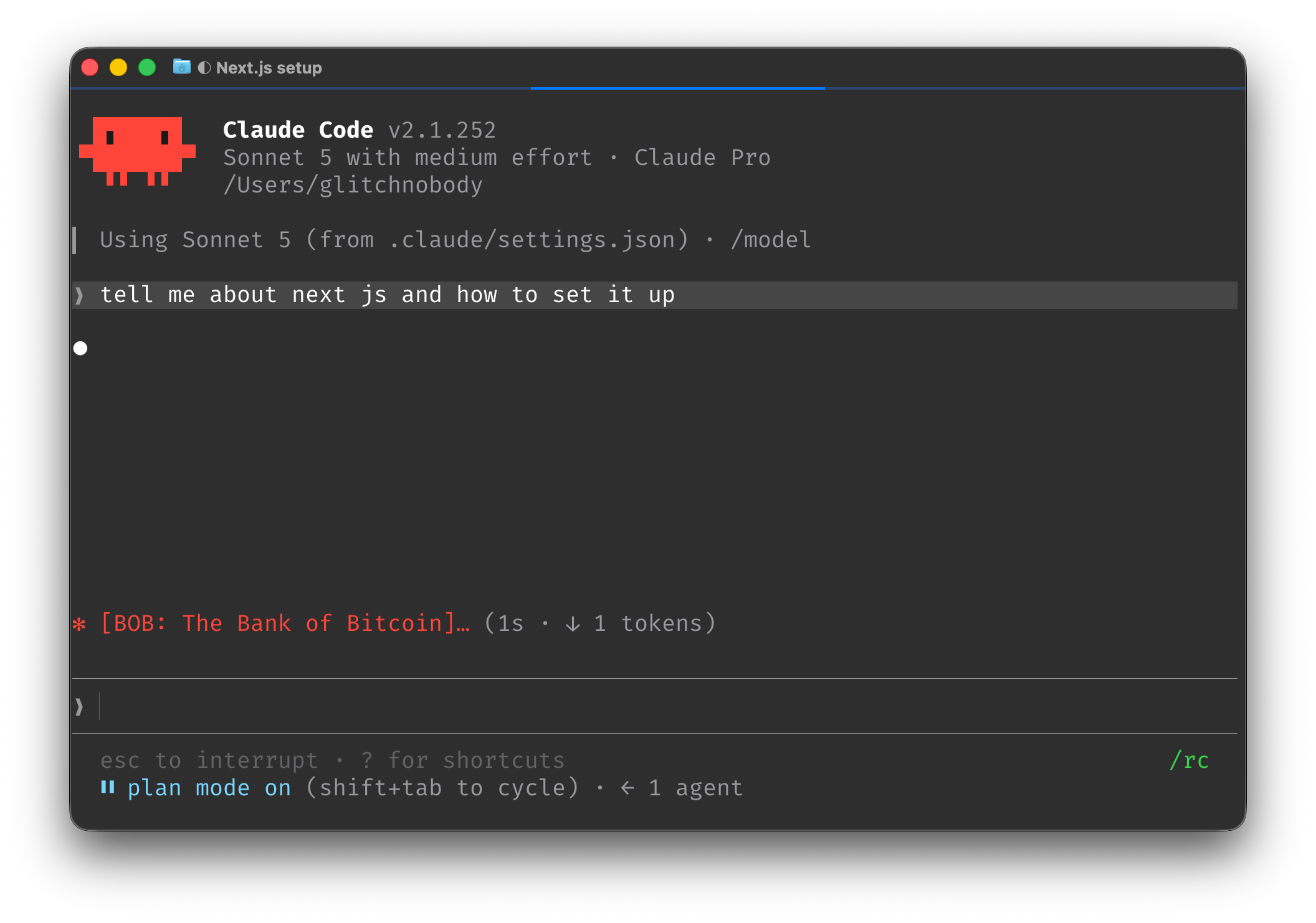1316x923 pixels.
Task: Click the red asterisk spinner icon
Action: point(79,624)
